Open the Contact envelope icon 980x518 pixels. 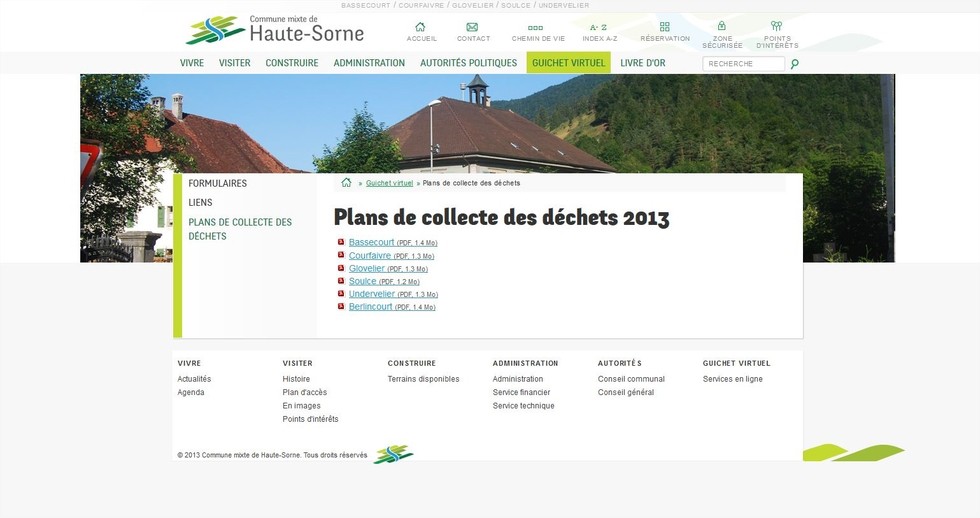[x=472, y=27]
